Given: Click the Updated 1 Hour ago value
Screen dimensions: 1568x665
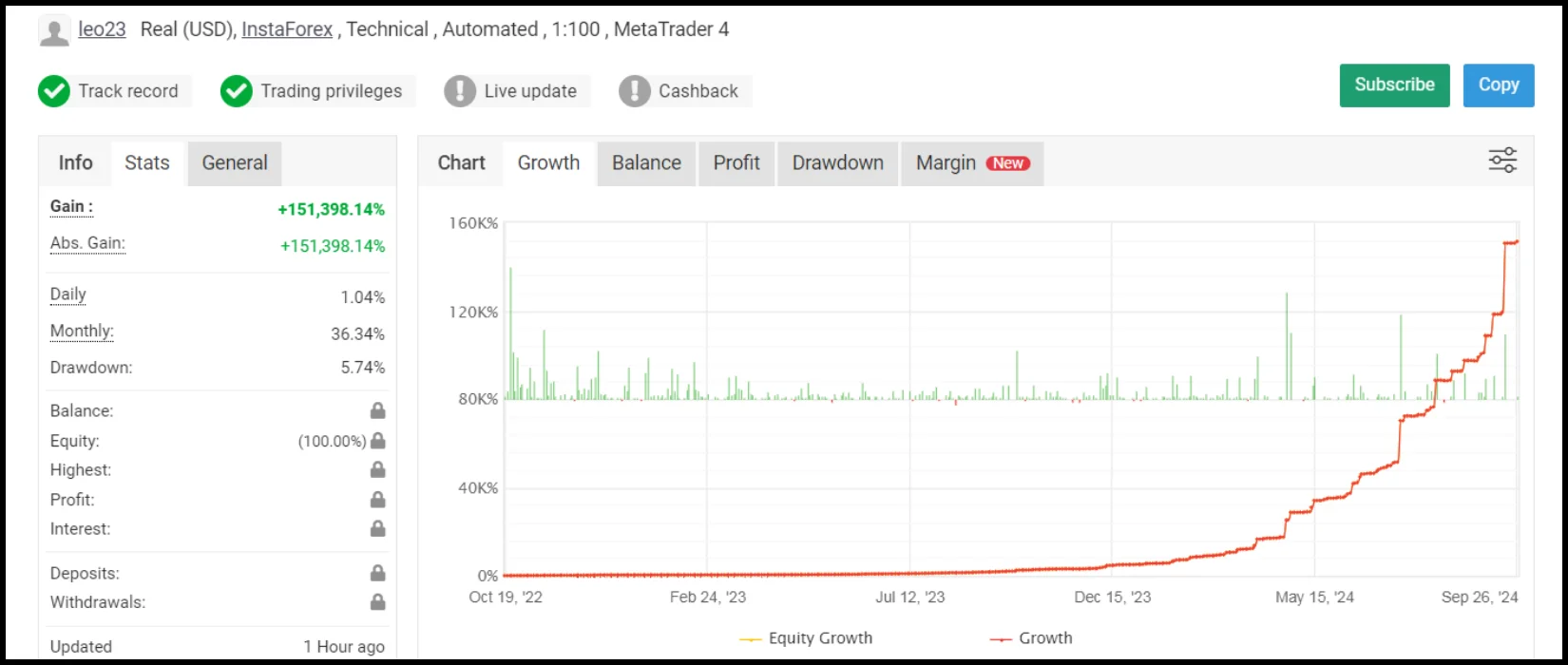Looking at the screenshot, I should 344,647.
